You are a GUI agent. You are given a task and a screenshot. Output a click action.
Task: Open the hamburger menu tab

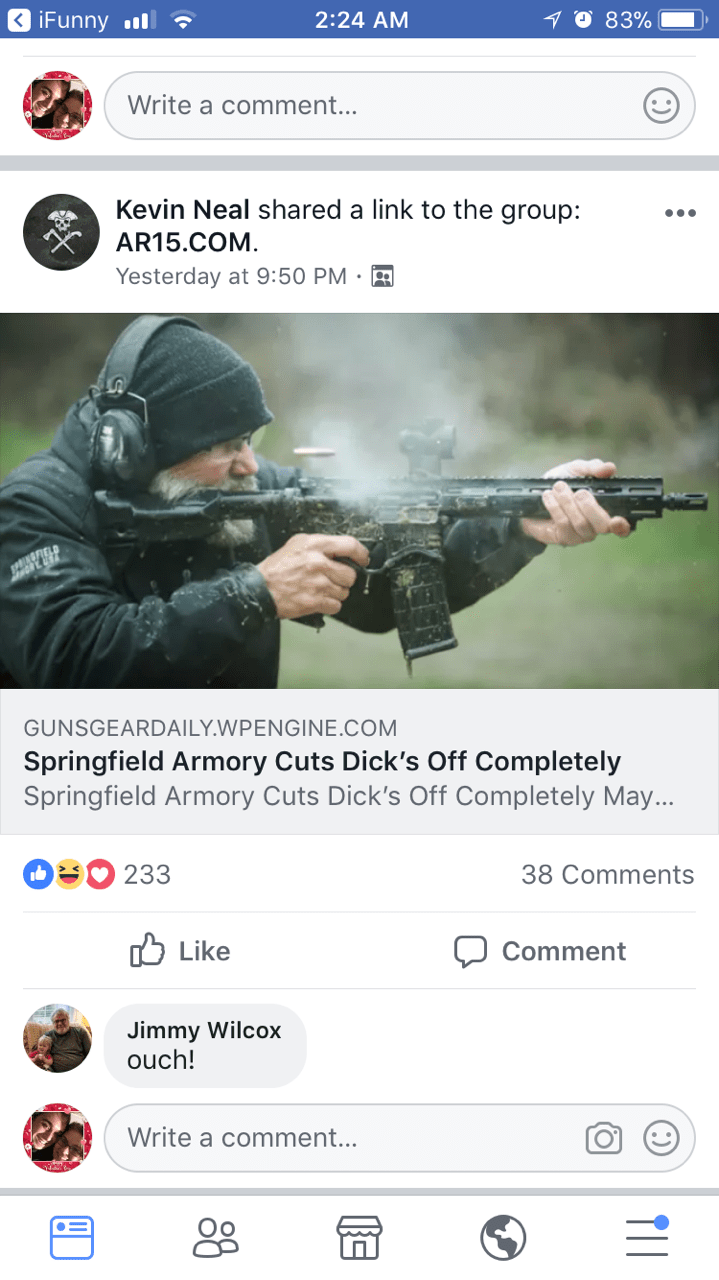647,1235
